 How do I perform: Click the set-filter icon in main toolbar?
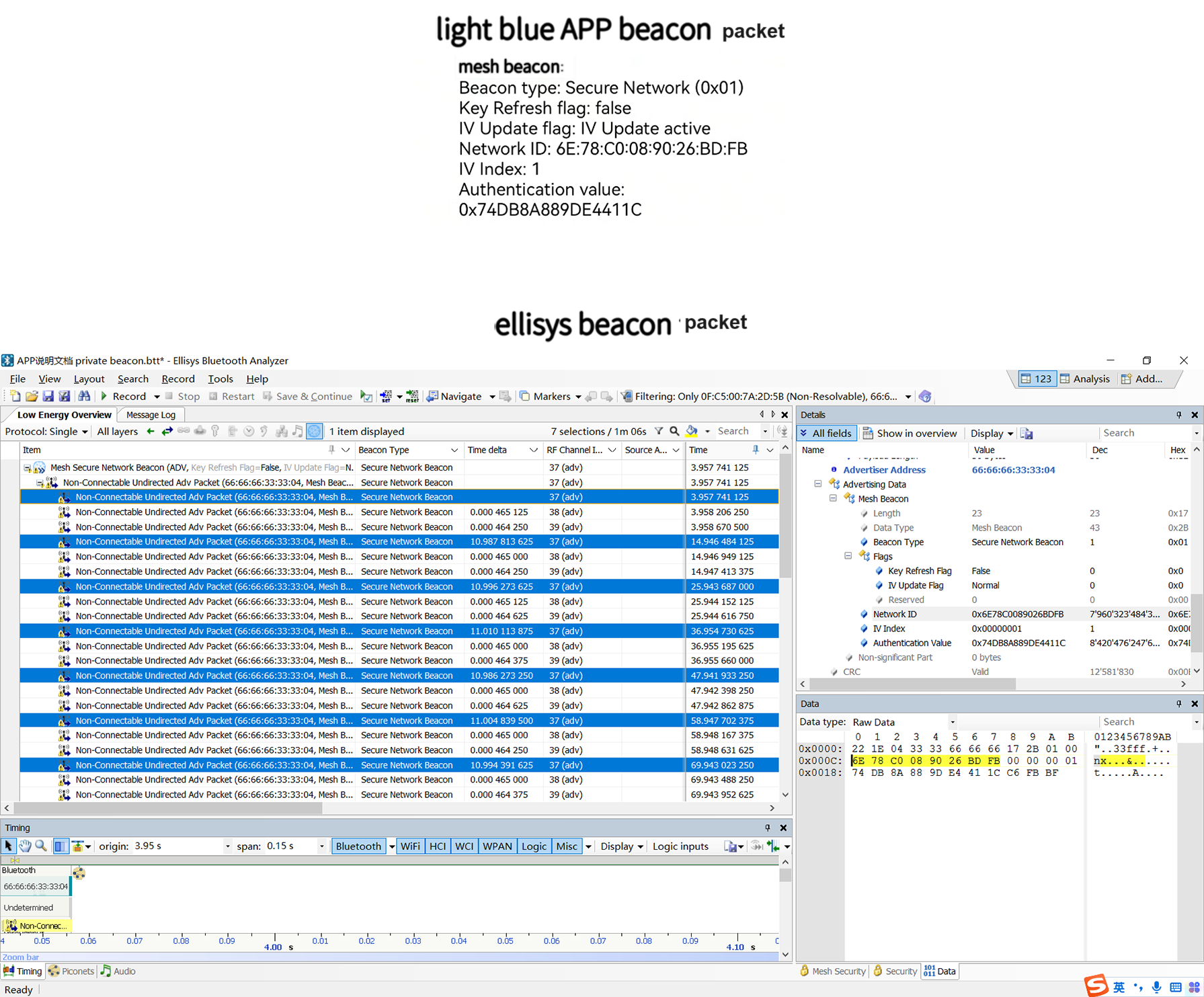[x=386, y=397]
